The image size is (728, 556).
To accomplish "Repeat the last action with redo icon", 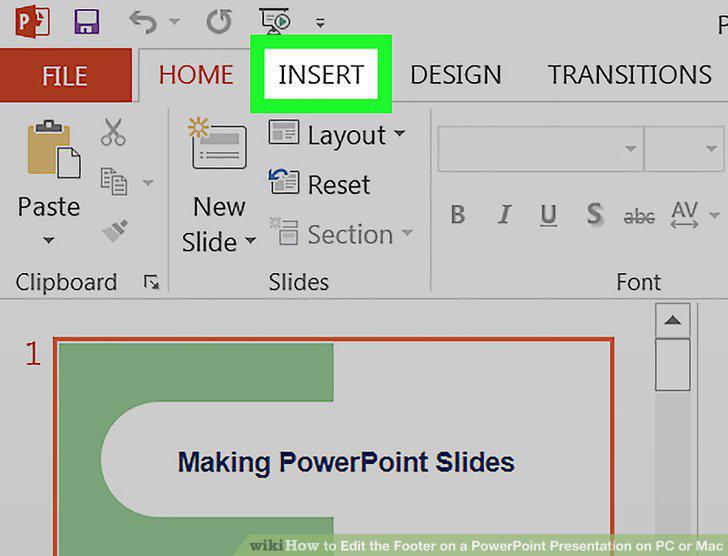I will click(x=219, y=21).
